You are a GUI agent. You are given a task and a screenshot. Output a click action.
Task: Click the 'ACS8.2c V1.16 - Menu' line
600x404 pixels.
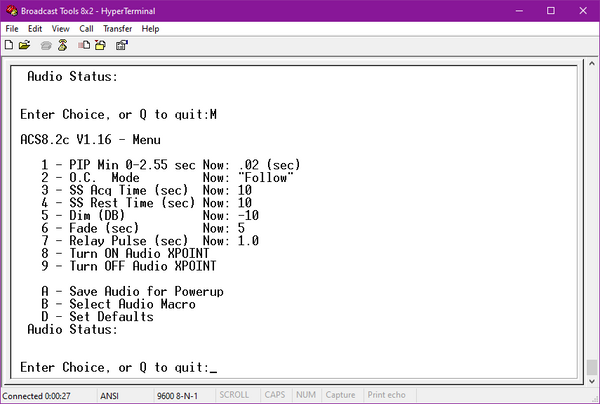click(x=90, y=139)
